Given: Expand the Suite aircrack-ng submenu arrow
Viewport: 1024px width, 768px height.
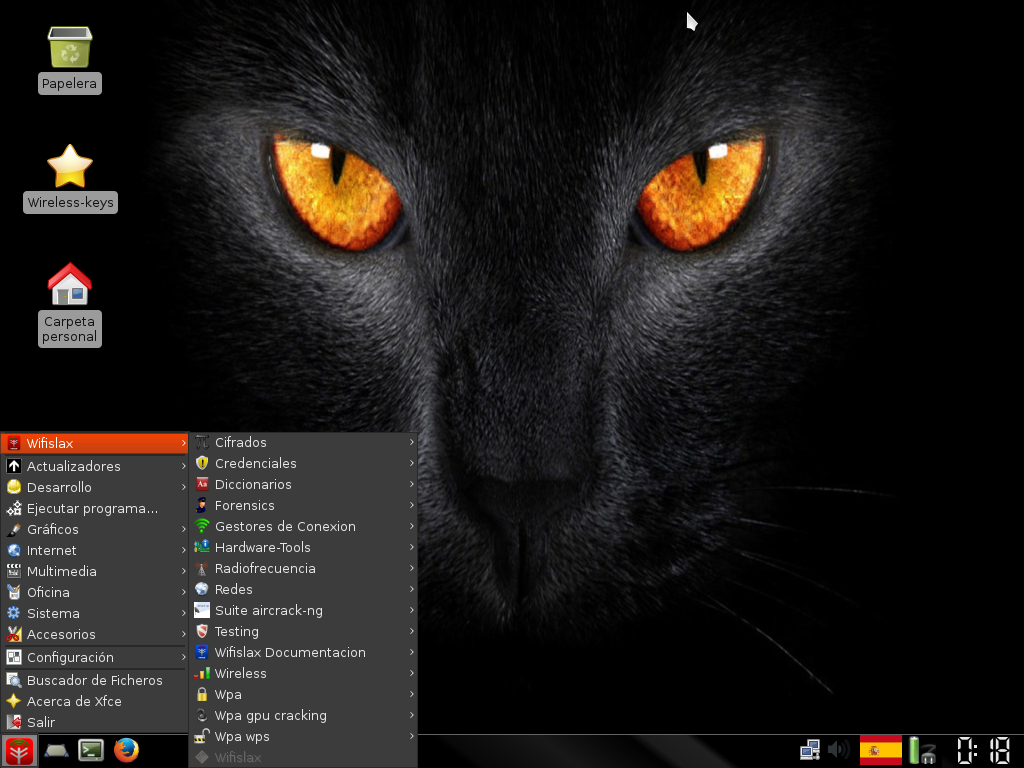Looking at the screenshot, I should tap(411, 610).
